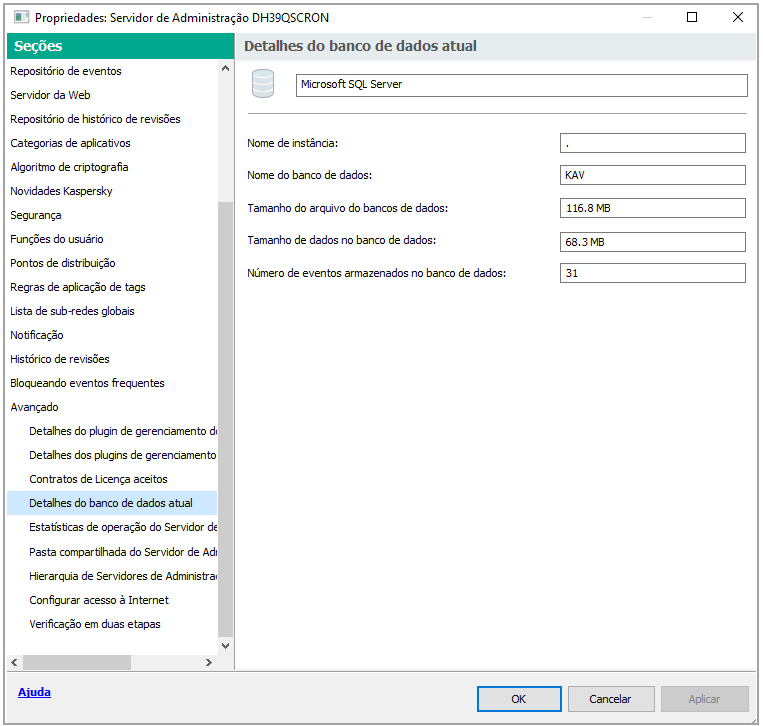Click the Nome de instância field
Screen dimensions: 763x726
point(652,144)
